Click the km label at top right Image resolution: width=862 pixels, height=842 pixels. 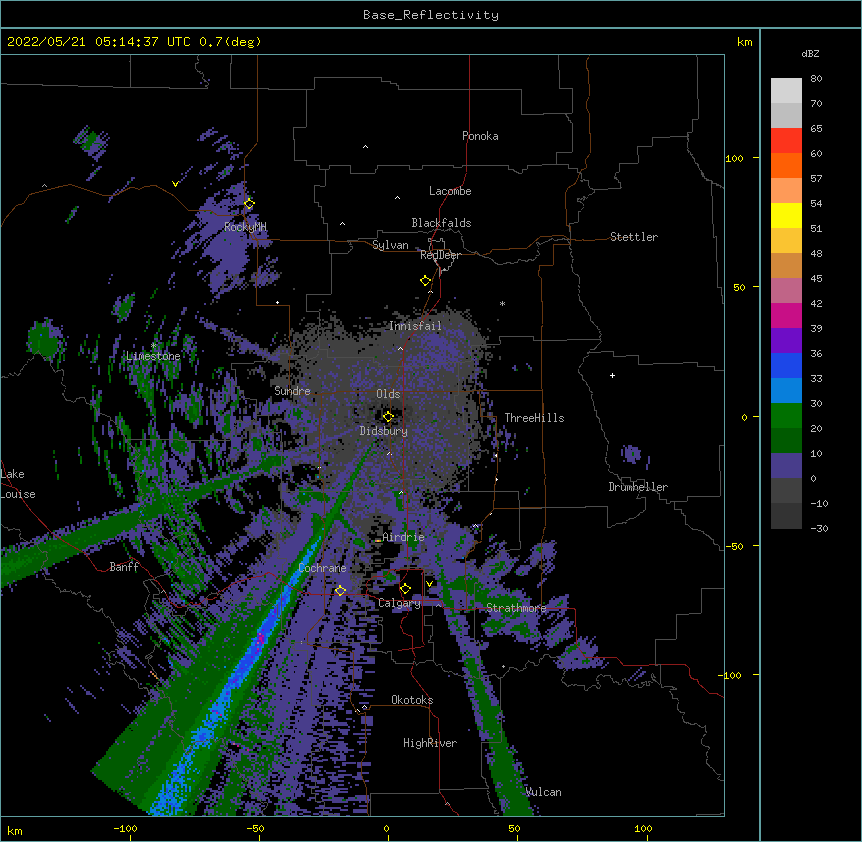(744, 42)
